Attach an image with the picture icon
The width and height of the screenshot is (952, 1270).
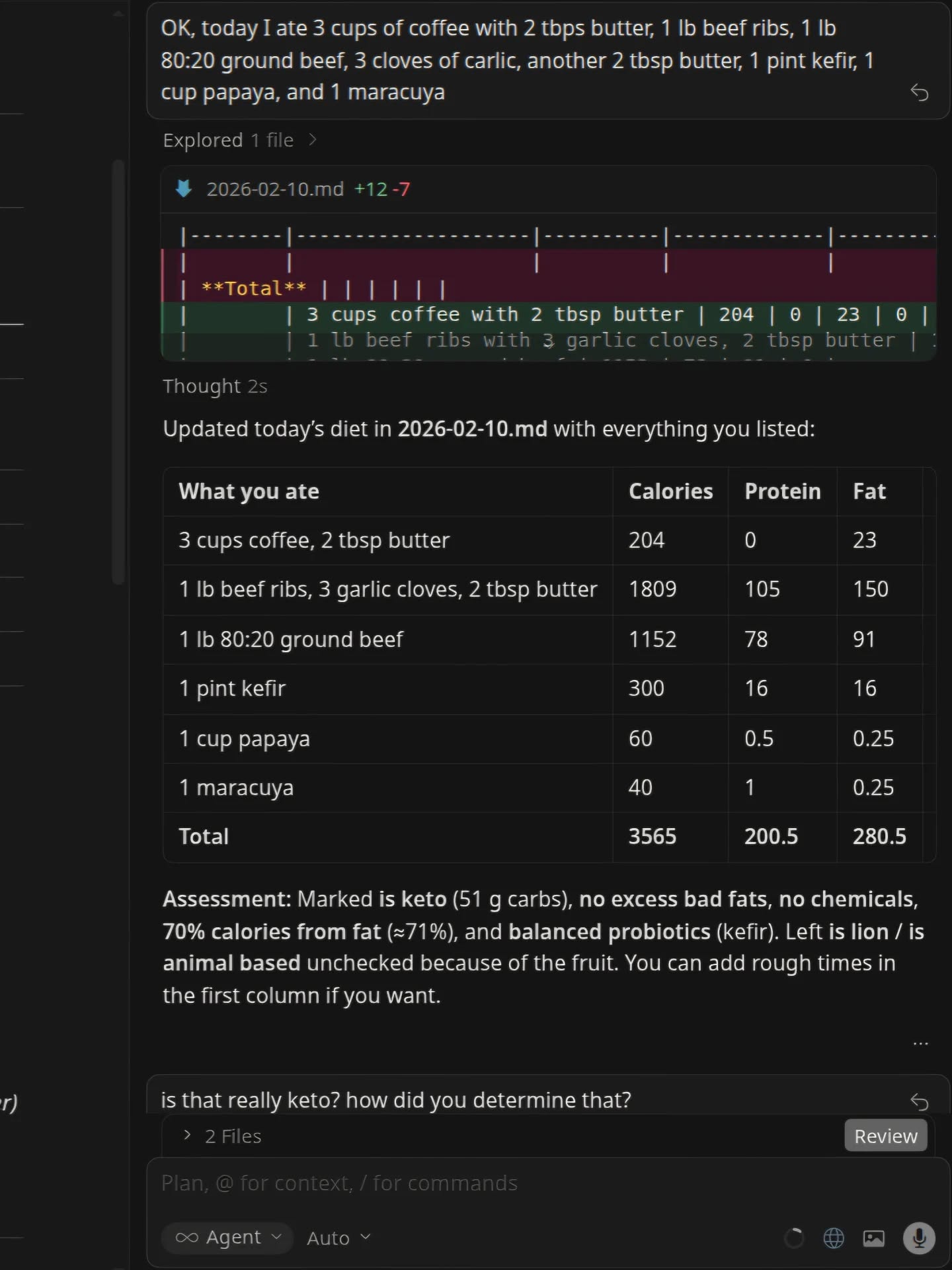tap(874, 1238)
